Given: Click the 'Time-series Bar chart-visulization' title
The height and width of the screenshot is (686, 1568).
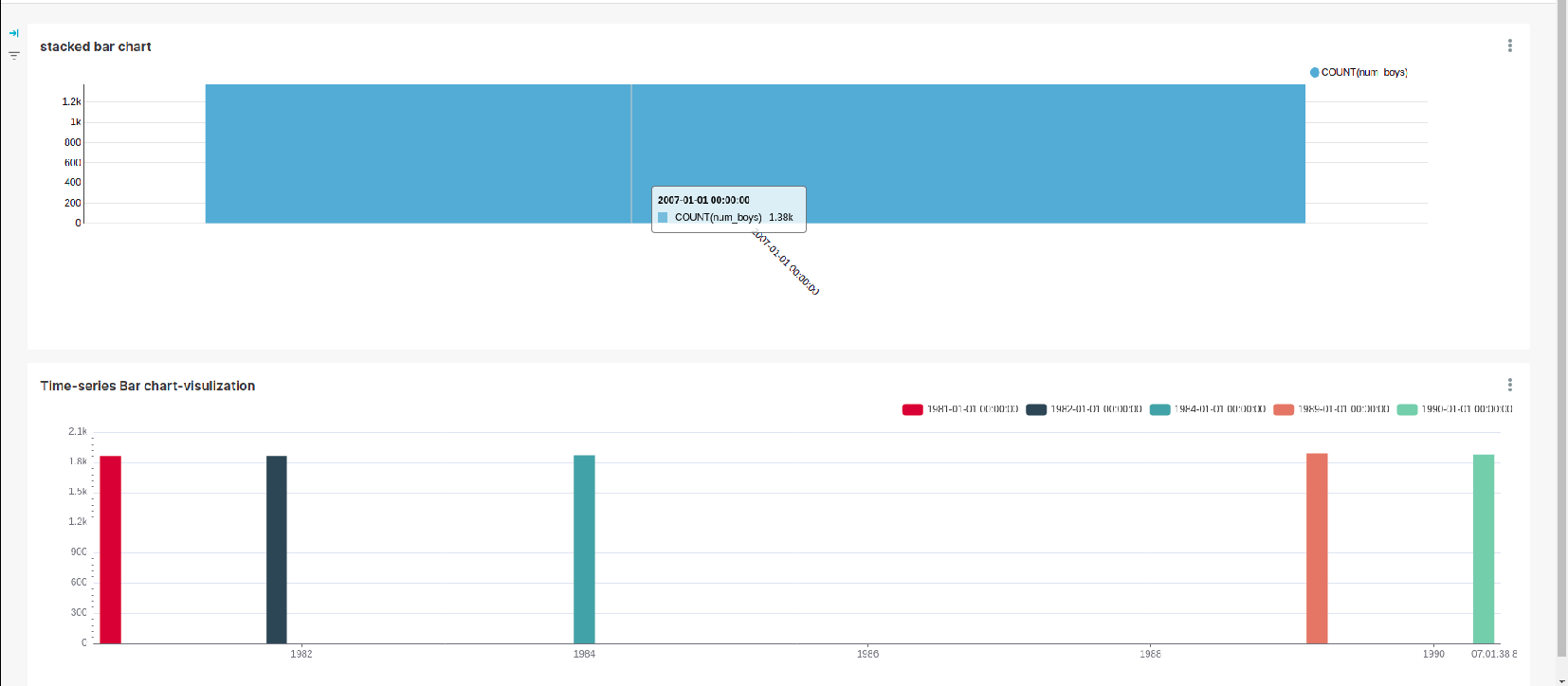Looking at the screenshot, I should pos(148,386).
